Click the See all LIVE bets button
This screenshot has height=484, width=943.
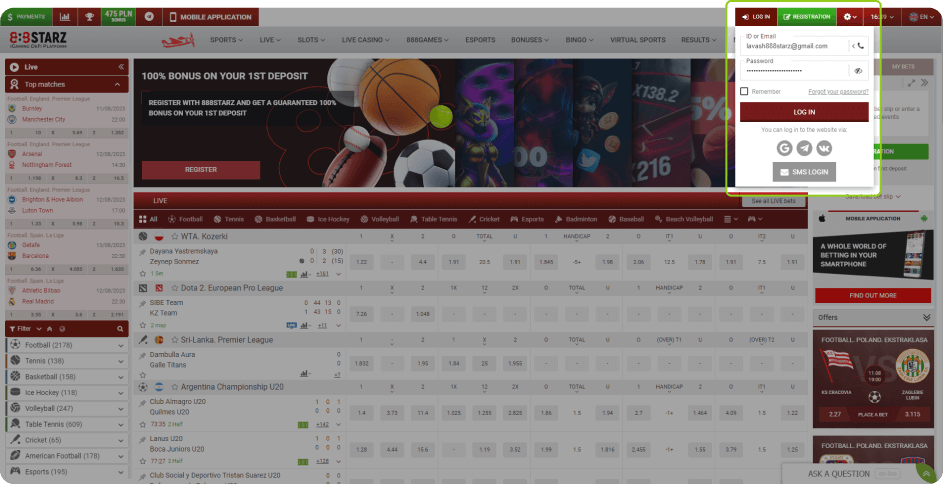coord(773,201)
